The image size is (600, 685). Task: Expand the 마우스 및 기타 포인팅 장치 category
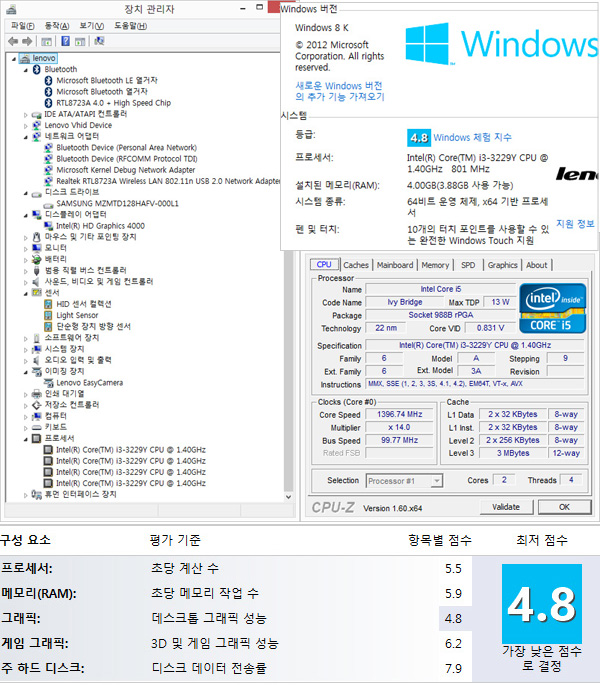tap(25, 238)
